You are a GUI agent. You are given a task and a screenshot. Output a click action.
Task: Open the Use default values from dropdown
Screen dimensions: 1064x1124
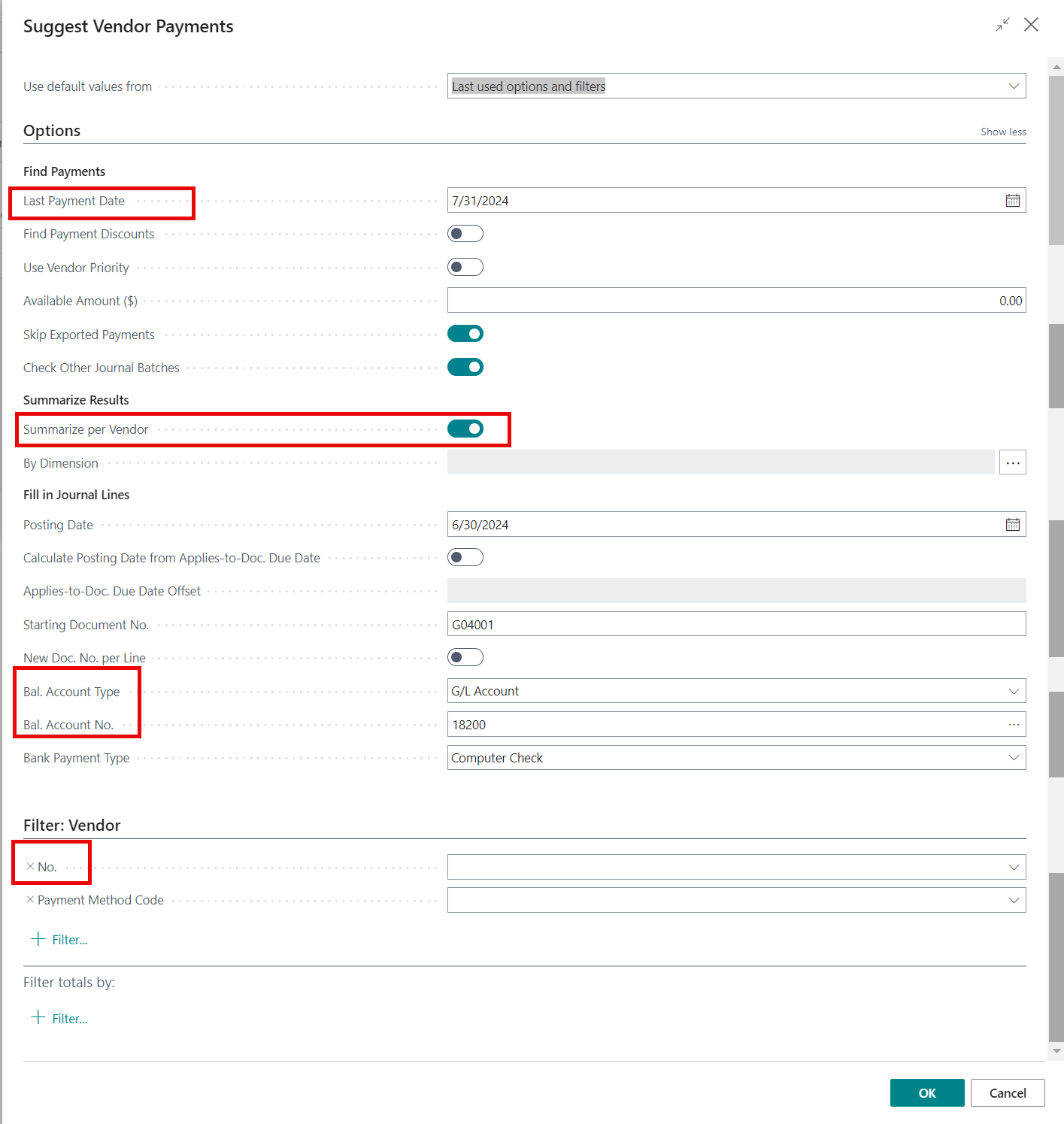[1013, 86]
